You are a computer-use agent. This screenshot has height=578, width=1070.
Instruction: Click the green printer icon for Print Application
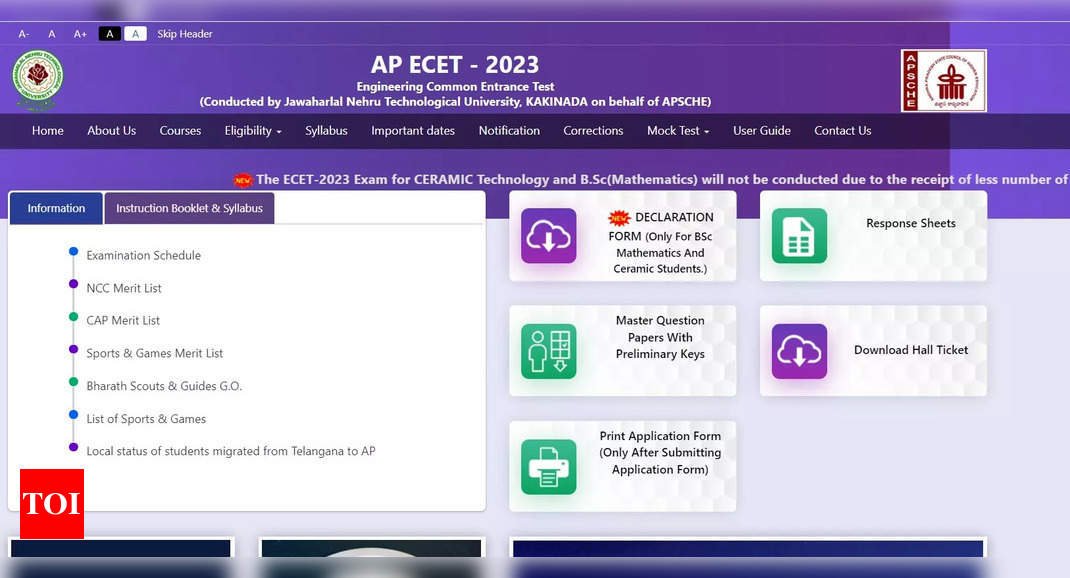[549, 467]
